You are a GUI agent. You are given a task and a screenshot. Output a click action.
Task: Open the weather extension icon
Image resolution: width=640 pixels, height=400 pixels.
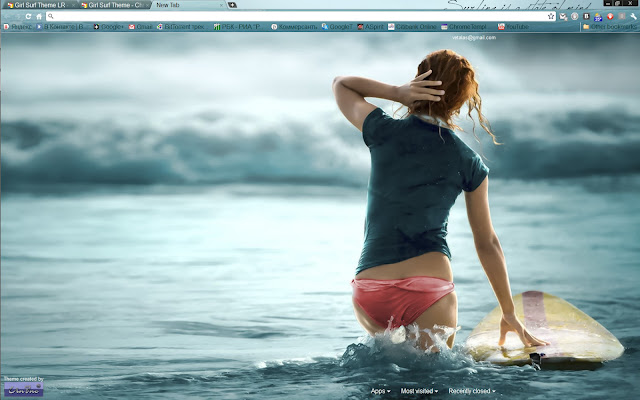click(x=598, y=17)
